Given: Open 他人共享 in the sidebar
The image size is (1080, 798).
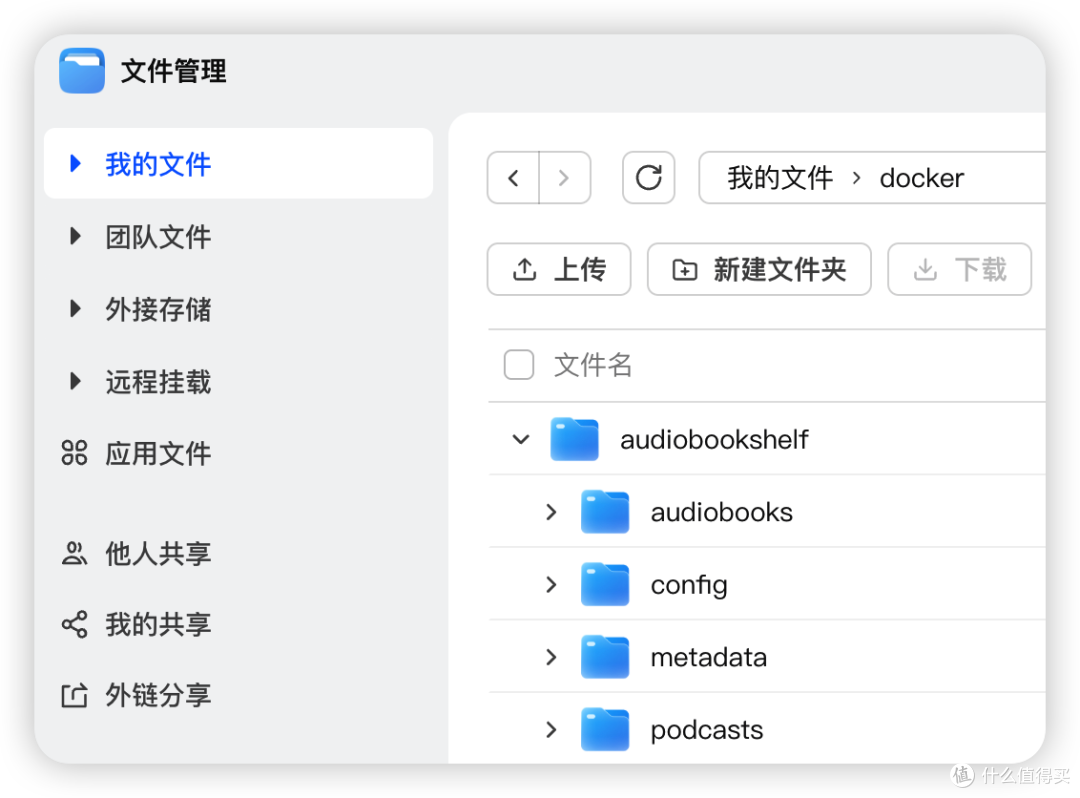Looking at the screenshot, I should 158,554.
